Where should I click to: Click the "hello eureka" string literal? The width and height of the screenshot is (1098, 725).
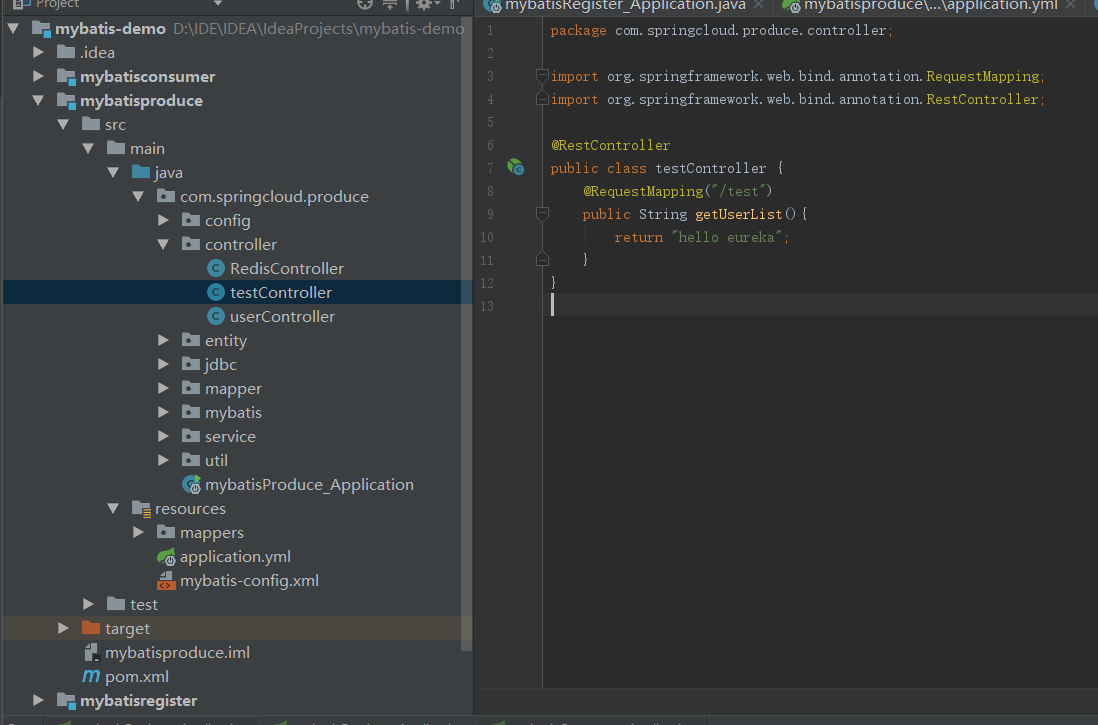(x=726, y=237)
